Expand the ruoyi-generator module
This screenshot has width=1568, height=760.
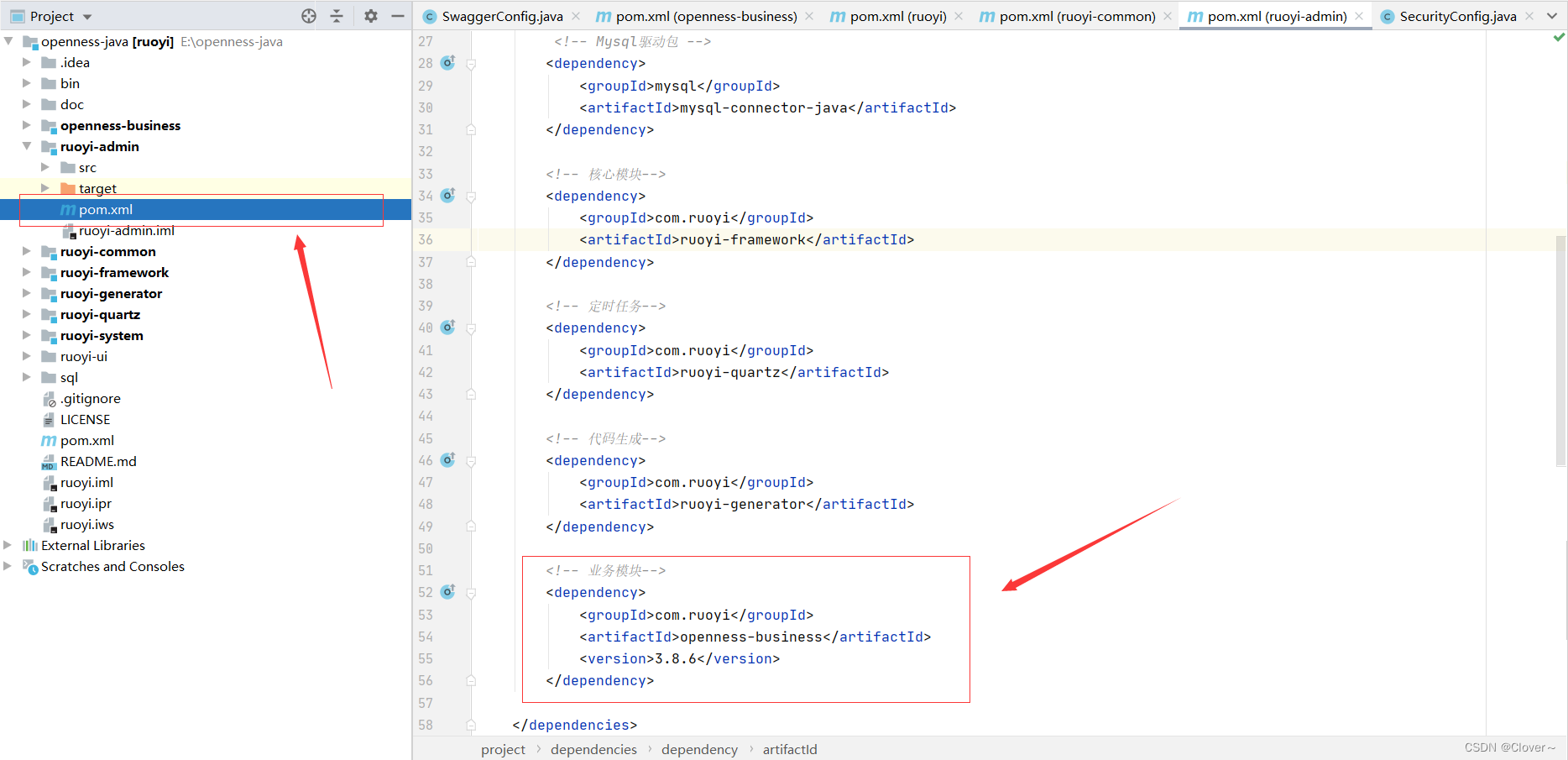click(x=27, y=293)
